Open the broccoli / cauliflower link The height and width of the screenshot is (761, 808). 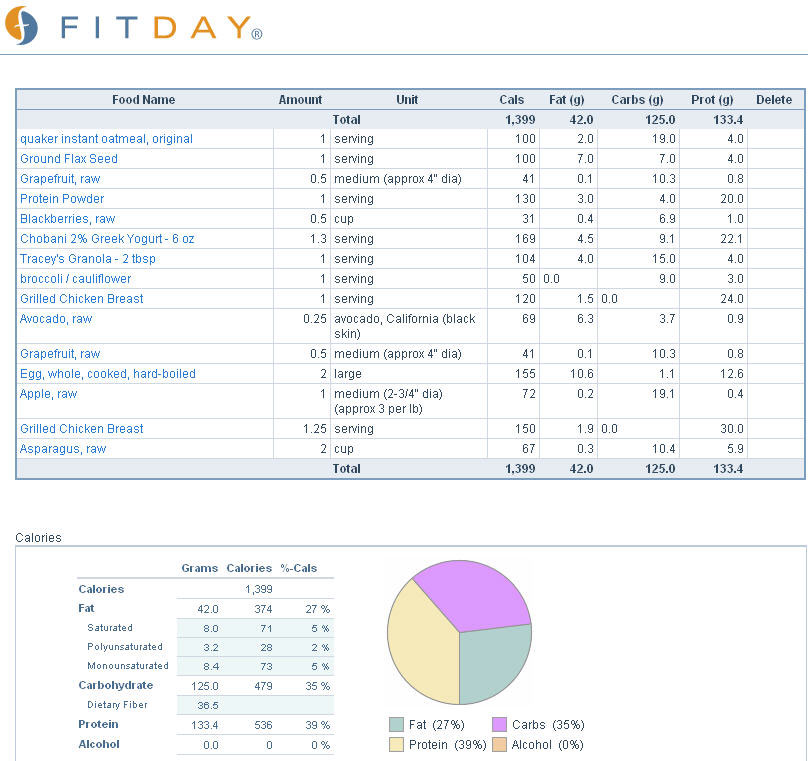[x=75, y=279]
